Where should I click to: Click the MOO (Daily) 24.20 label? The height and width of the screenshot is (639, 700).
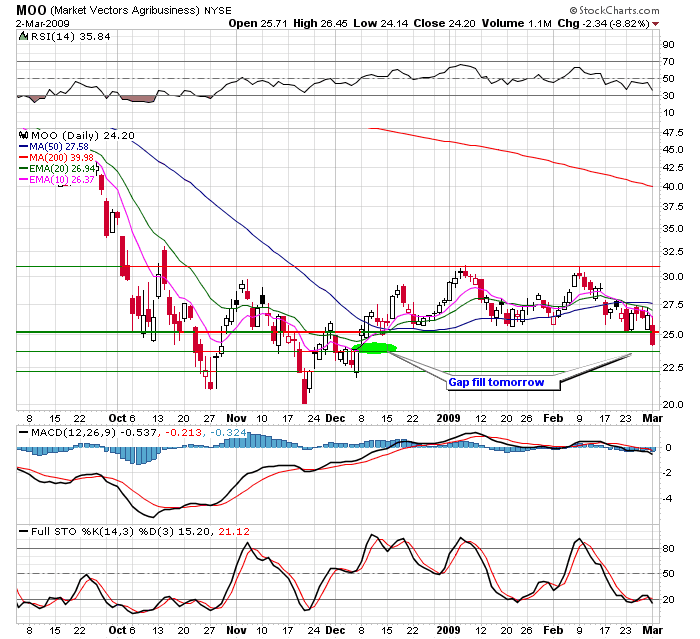83,135
